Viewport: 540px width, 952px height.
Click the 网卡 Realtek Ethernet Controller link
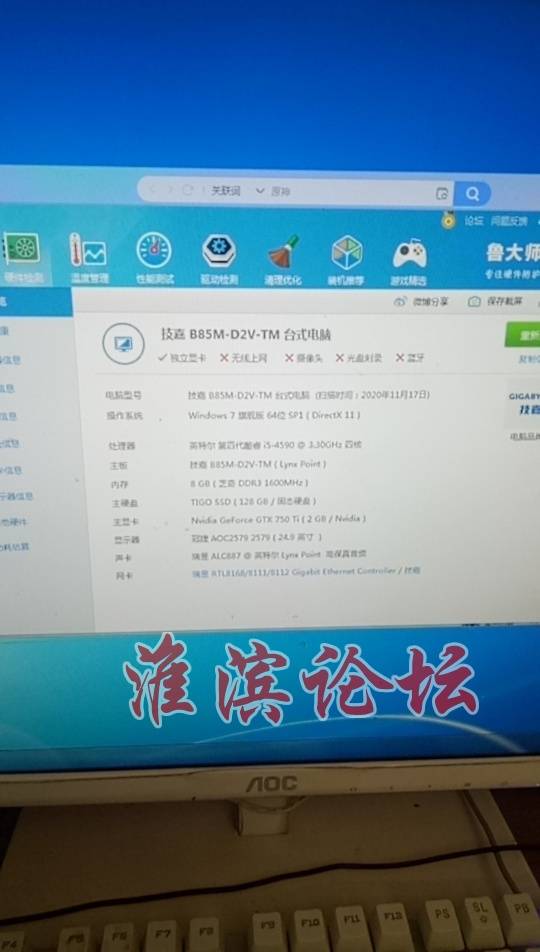306,572
